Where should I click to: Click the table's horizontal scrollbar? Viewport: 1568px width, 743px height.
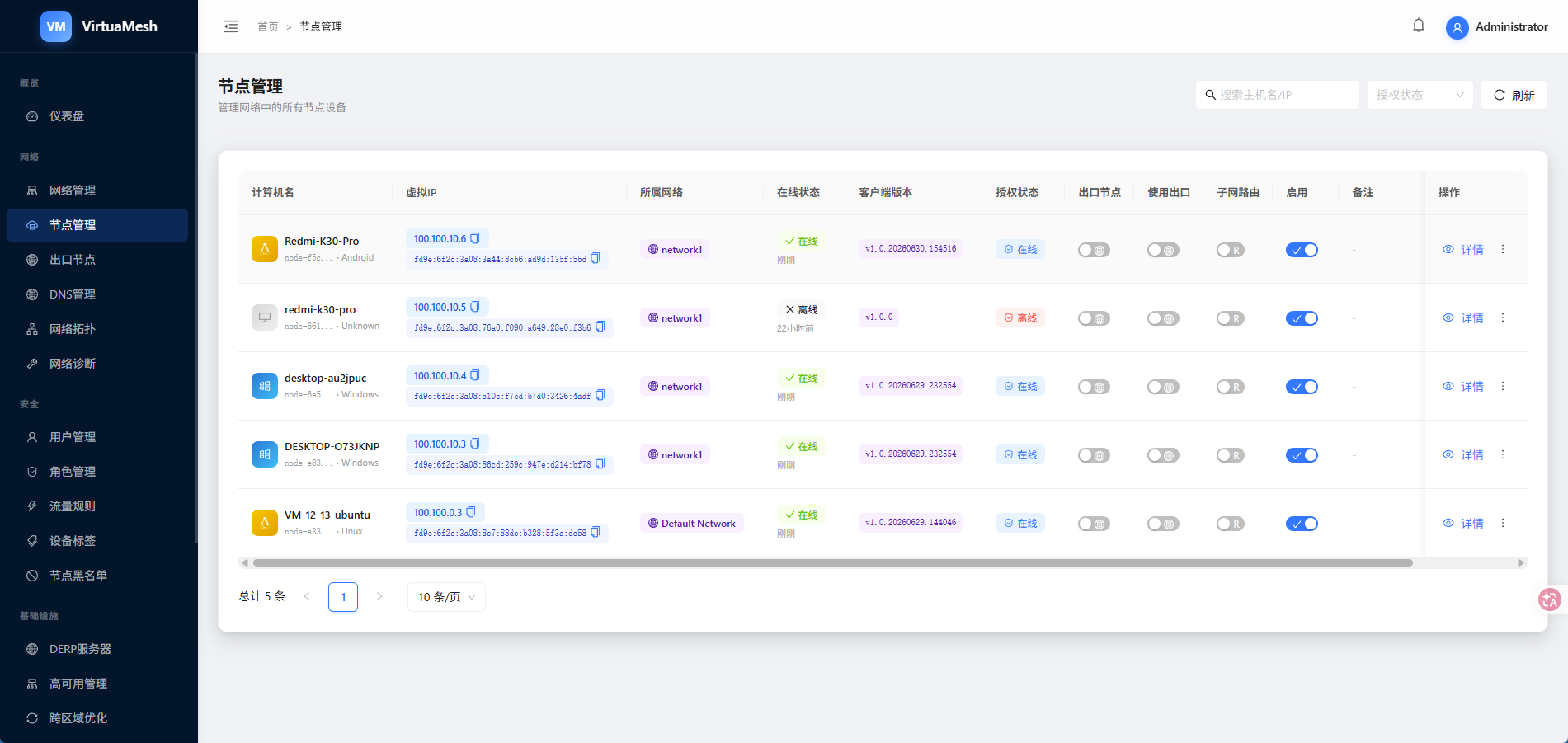tap(833, 562)
